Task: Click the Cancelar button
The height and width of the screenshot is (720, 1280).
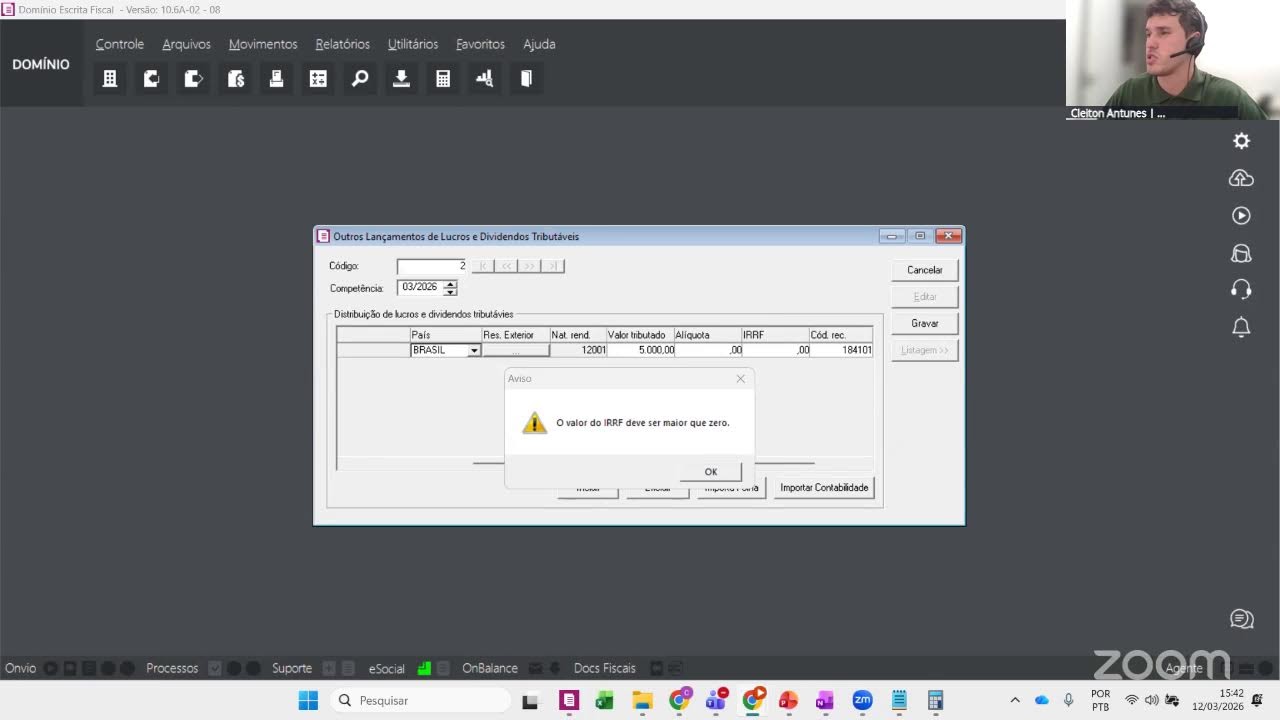Action: point(925,270)
